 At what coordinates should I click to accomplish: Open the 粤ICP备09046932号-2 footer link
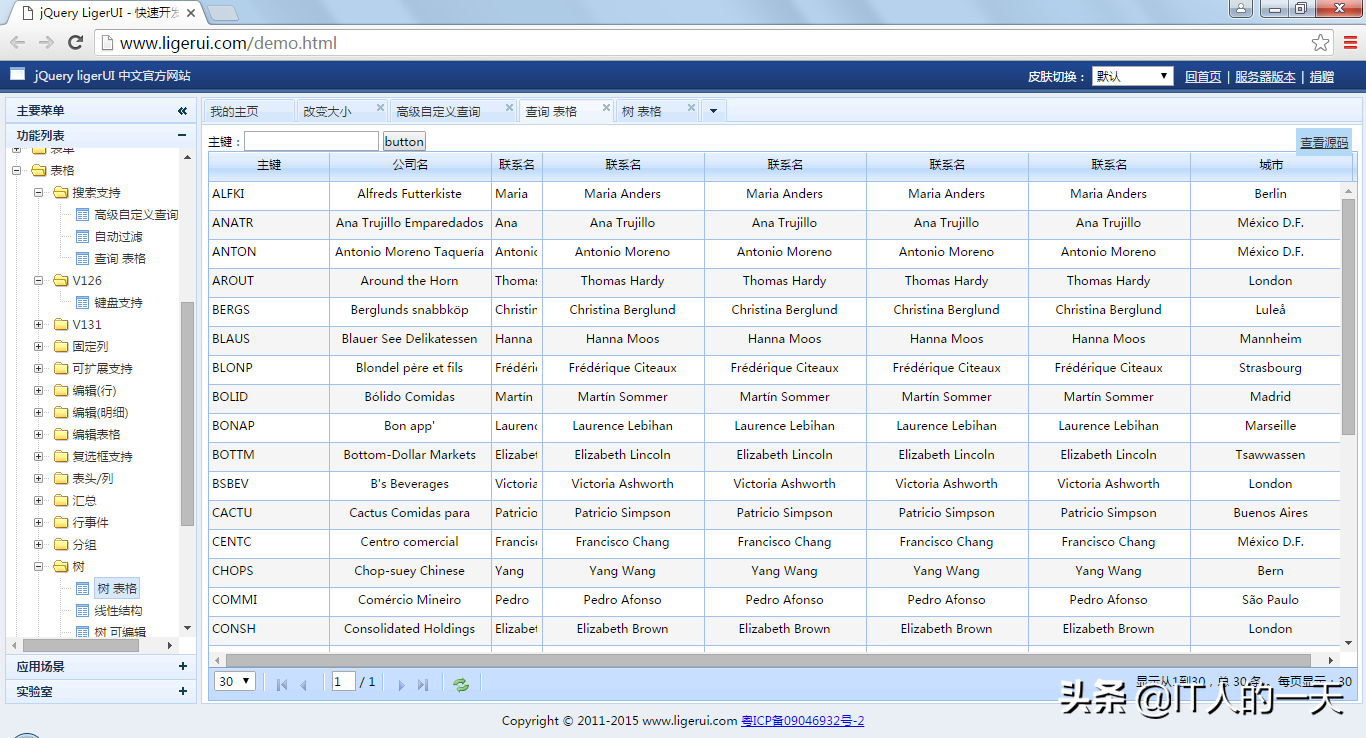[802, 721]
